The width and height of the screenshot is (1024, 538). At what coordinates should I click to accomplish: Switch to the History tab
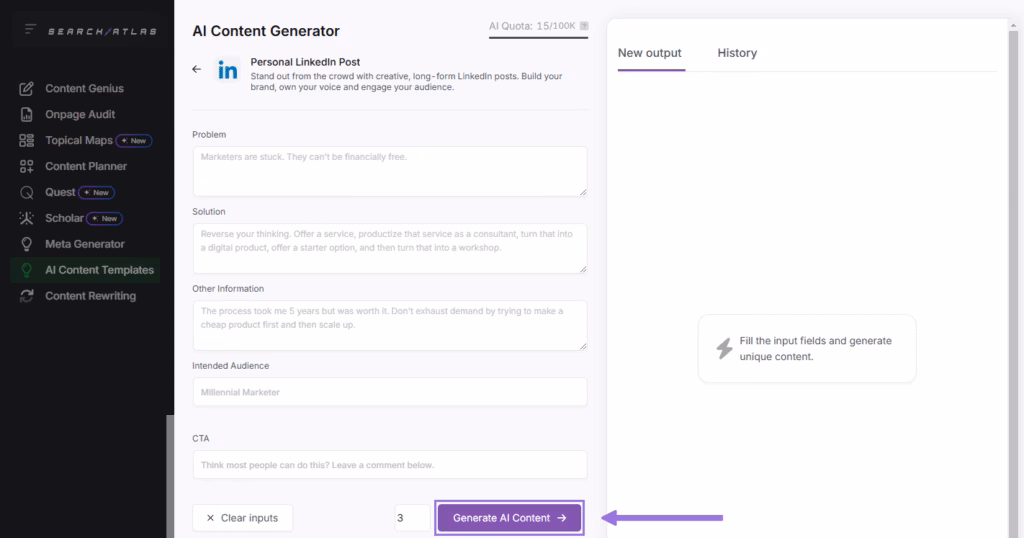click(737, 53)
